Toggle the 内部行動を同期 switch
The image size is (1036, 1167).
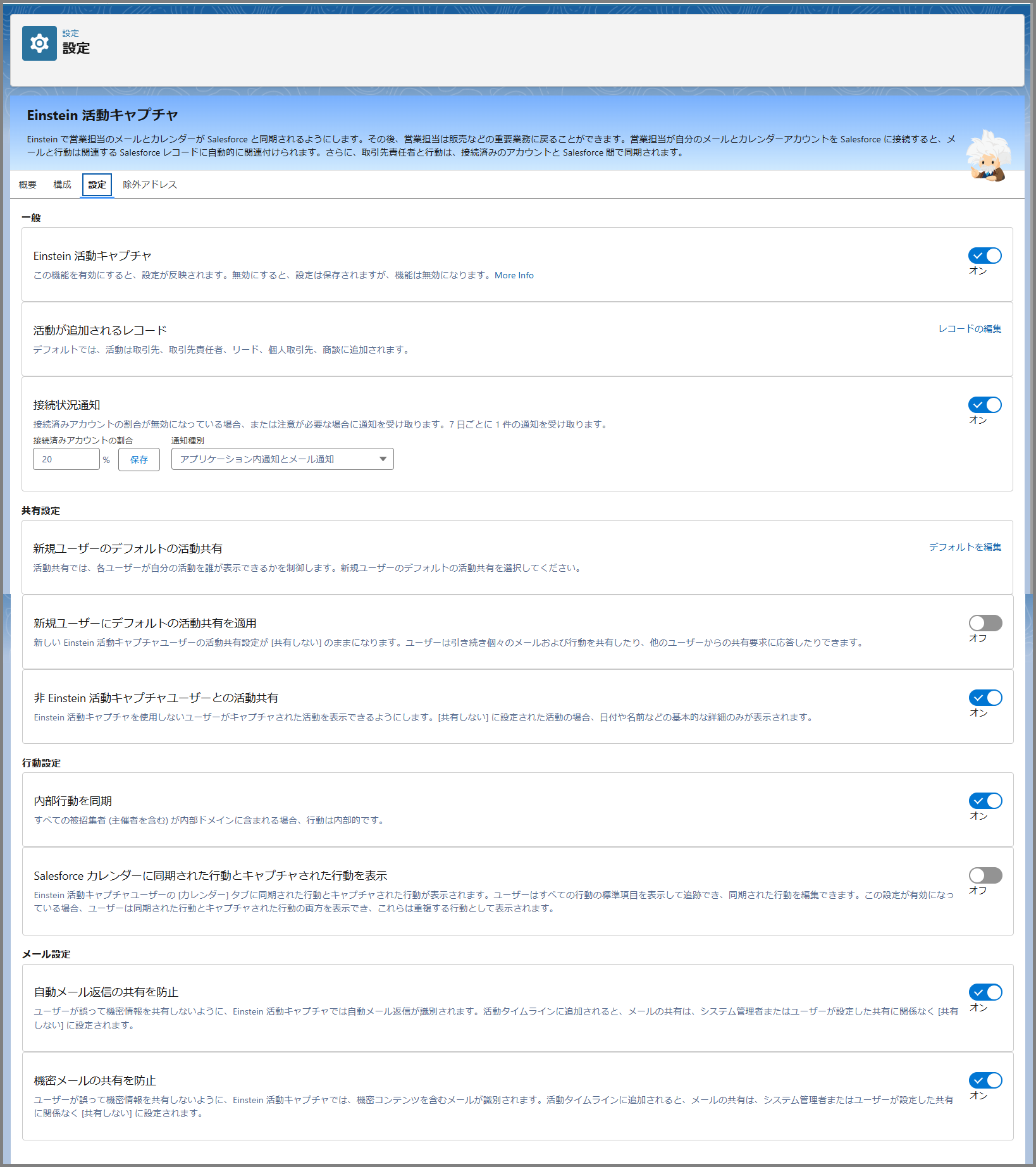click(985, 801)
